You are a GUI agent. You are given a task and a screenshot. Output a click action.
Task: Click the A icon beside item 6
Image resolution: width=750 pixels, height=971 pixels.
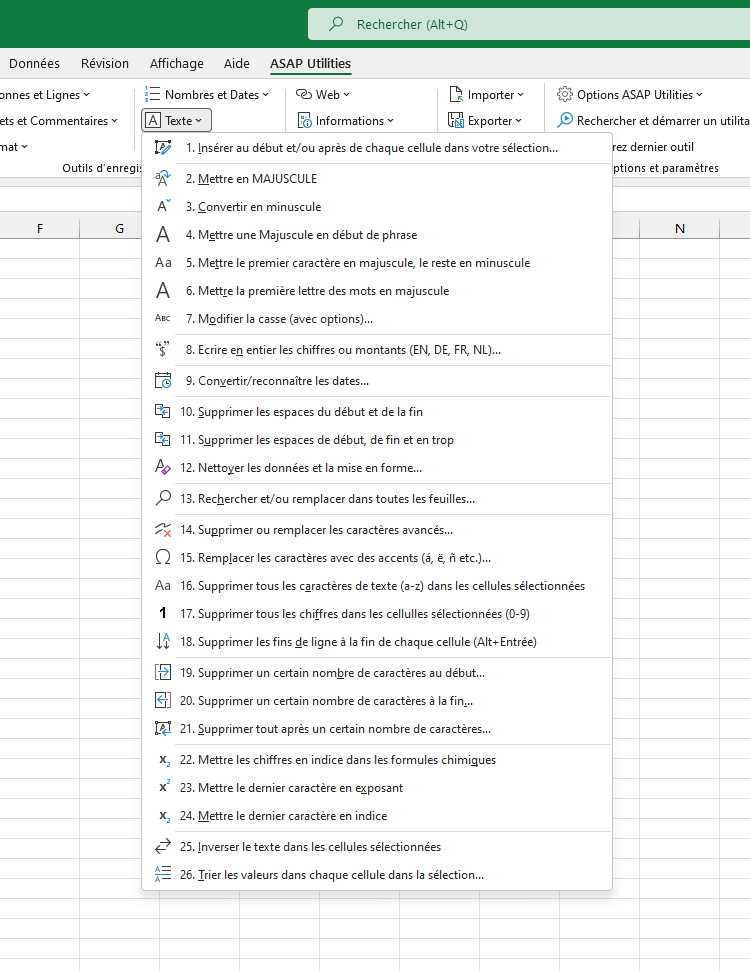pos(163,290)
